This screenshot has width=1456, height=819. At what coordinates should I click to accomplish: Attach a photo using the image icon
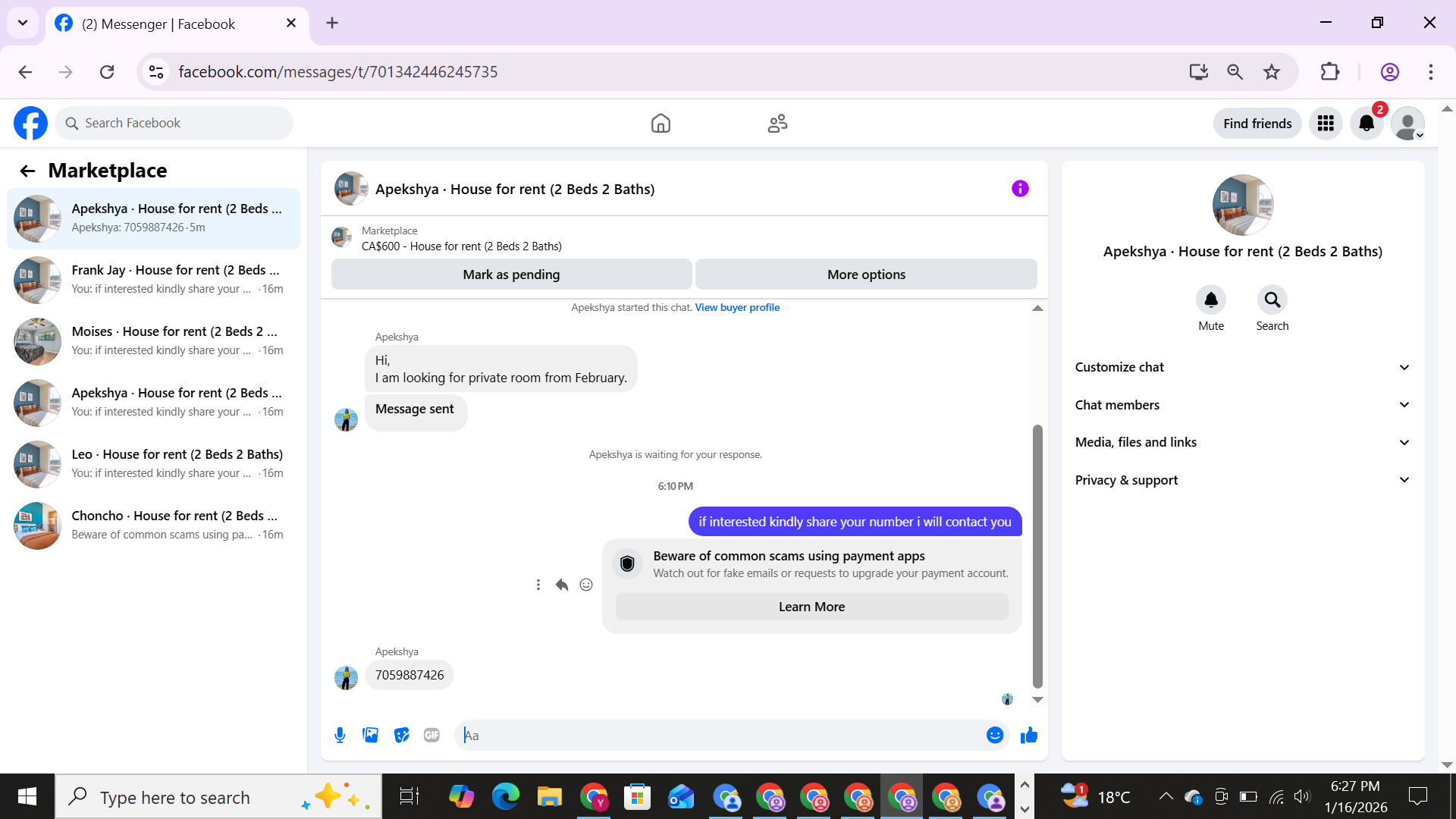[370, 735]
